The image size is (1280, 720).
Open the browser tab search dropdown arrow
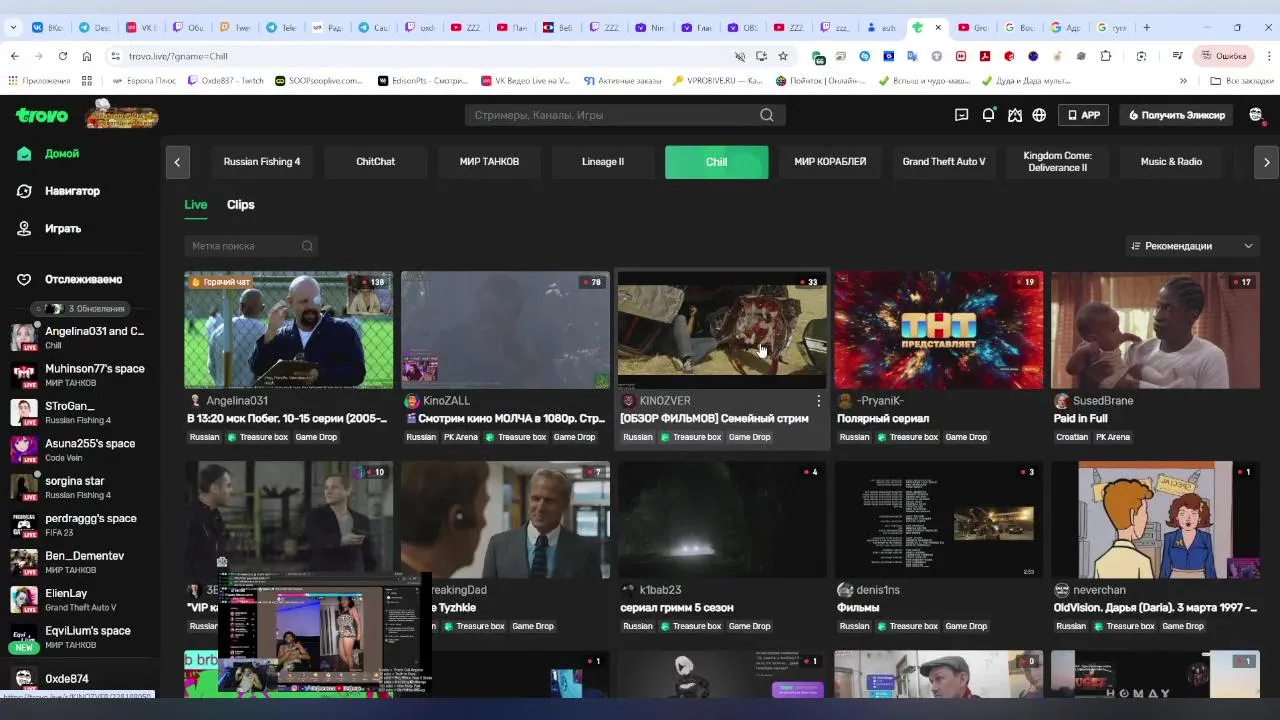click(x=14, y=27)
